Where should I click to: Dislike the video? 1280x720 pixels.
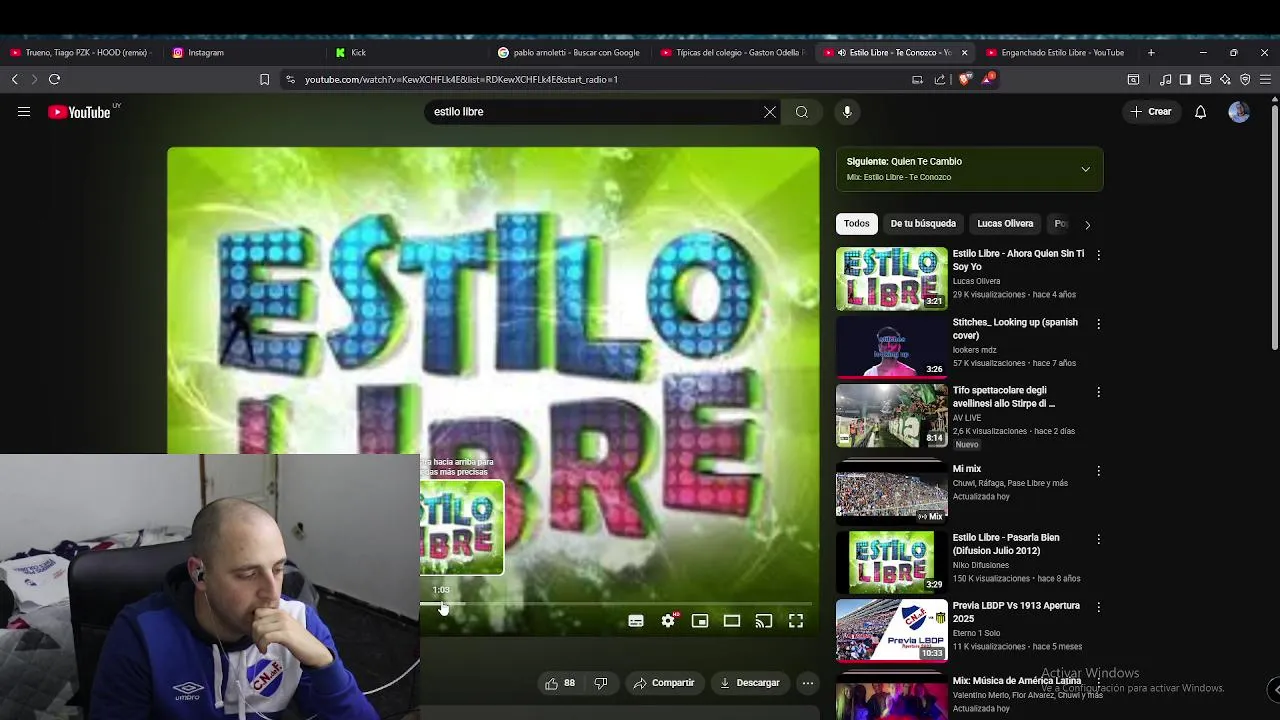click(x=601, y=683)
